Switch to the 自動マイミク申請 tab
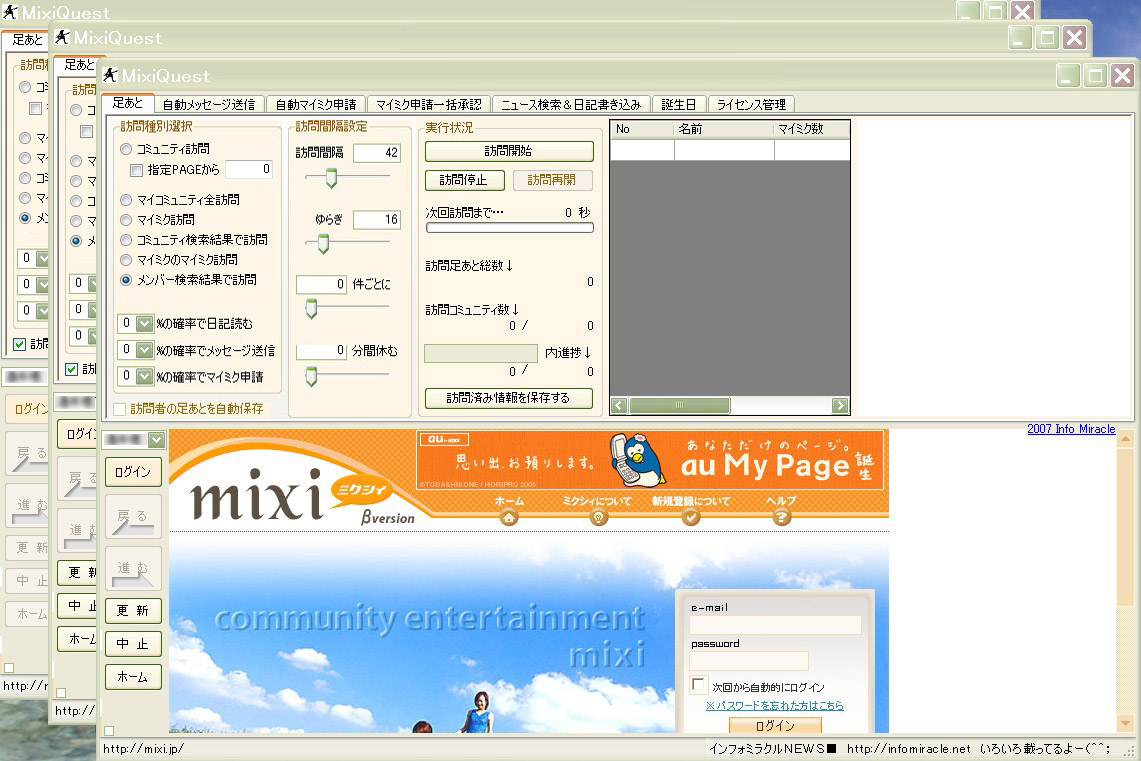Screen dimensions: 1141x761 pyautogui.click(x=316, y=104)
